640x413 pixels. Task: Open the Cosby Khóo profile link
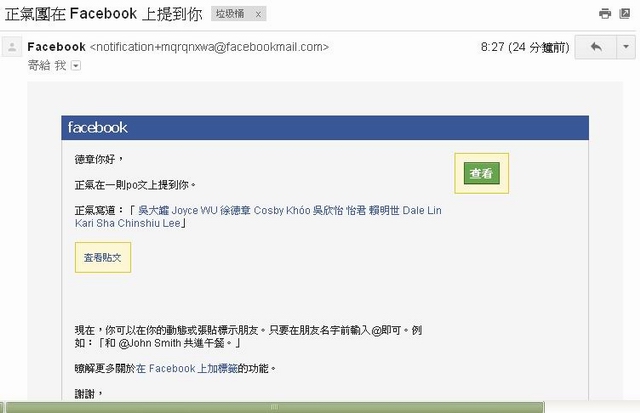(282, 211)
